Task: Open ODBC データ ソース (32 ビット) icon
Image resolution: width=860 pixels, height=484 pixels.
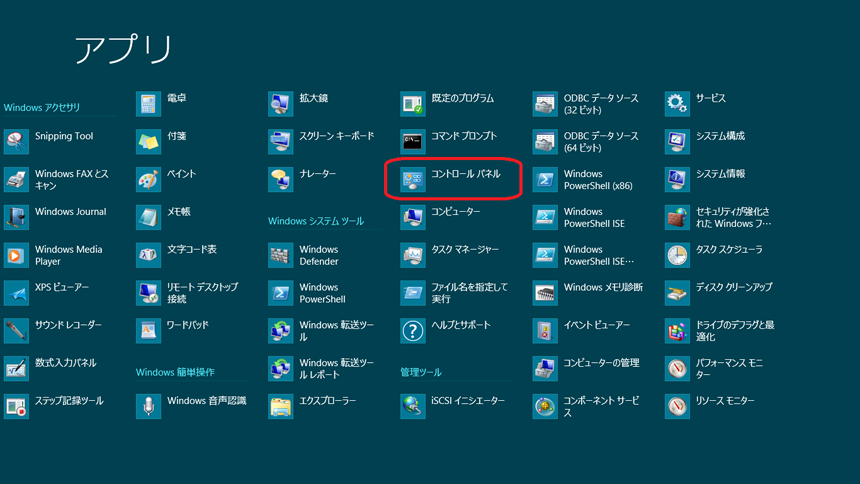Action: point(545,104)
